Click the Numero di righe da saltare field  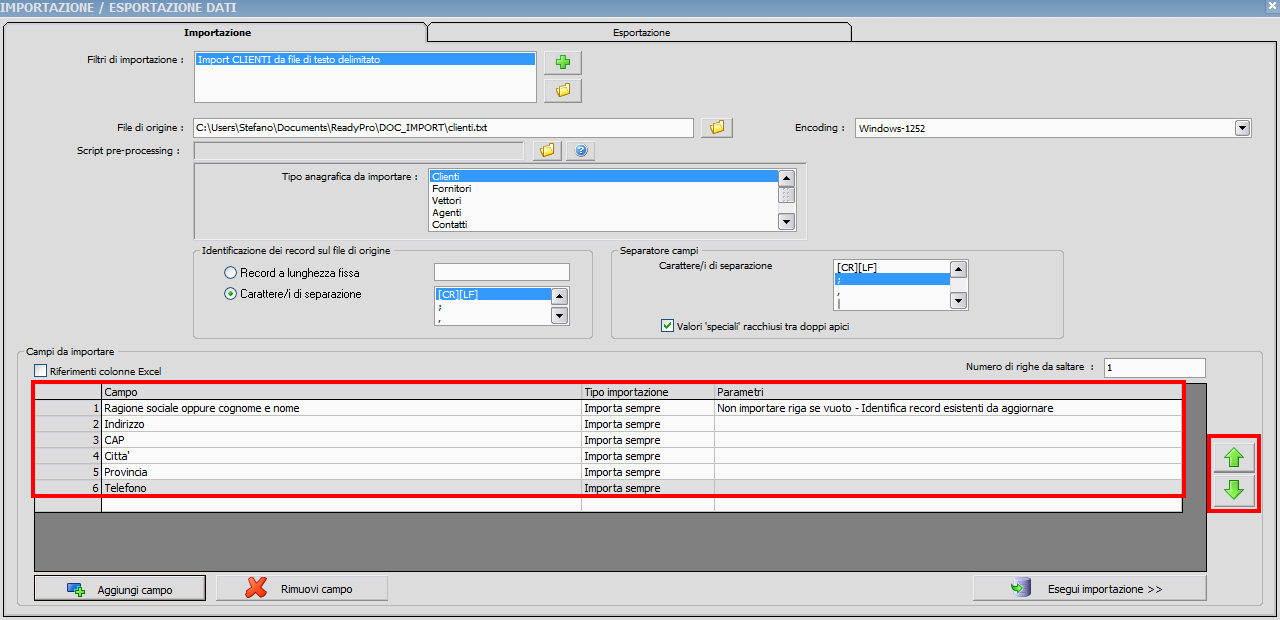[1154, 368]
